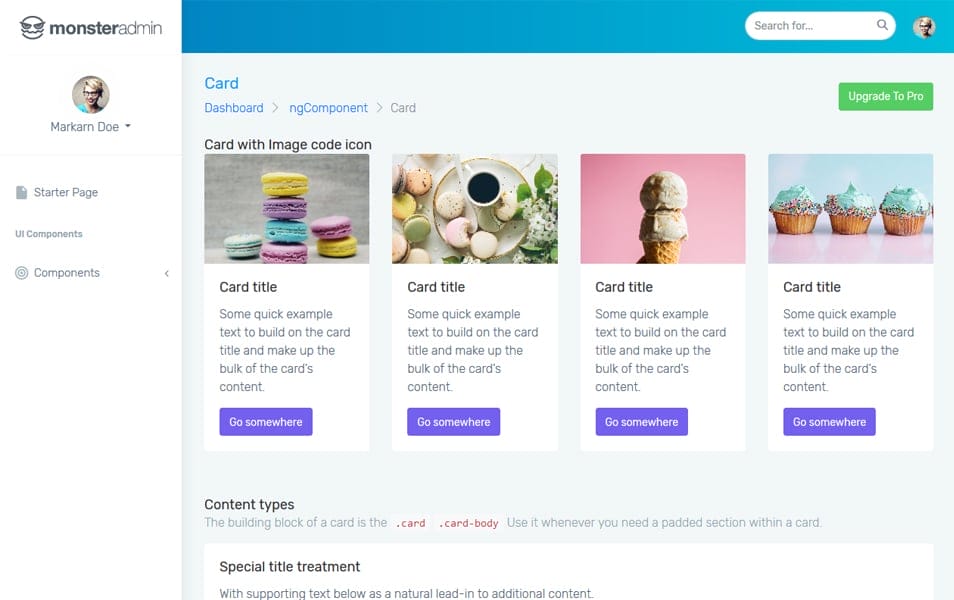Viewport: 954px width, 600px height.
Task: Select Components in the sidebar
Action: point(67,273)
